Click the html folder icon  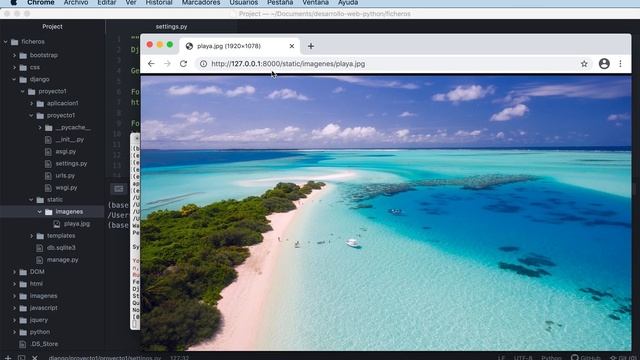pos(23,284)
